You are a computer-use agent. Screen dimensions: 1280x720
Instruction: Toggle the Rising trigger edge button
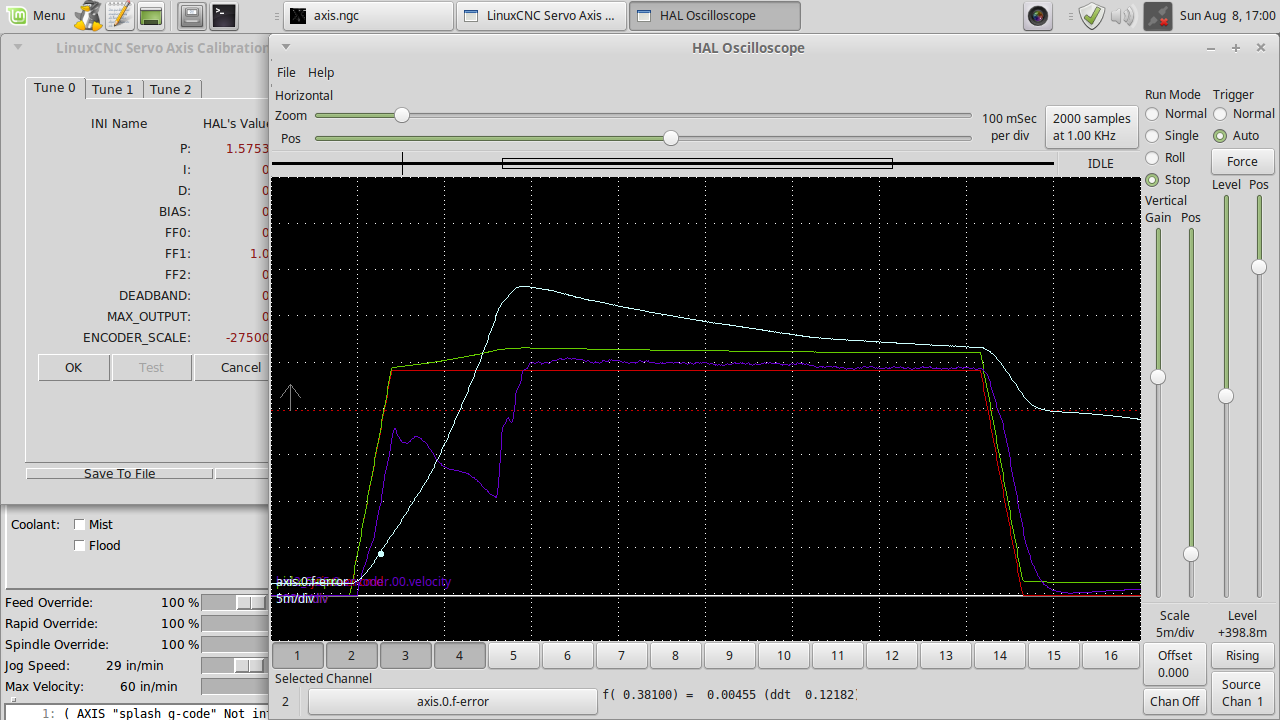tap(1242, 656)
